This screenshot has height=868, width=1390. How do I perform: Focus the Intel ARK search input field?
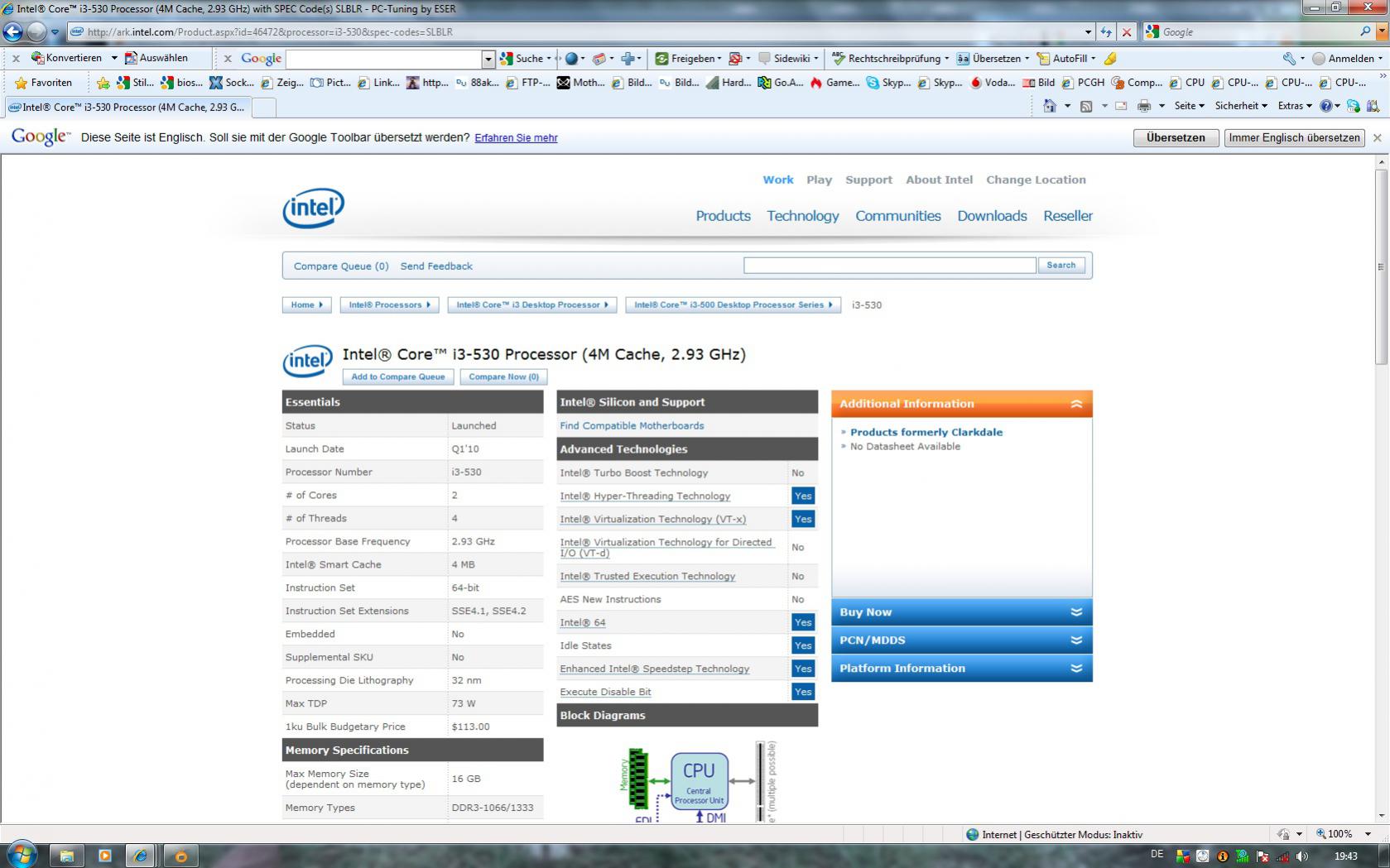coord(889,266)
